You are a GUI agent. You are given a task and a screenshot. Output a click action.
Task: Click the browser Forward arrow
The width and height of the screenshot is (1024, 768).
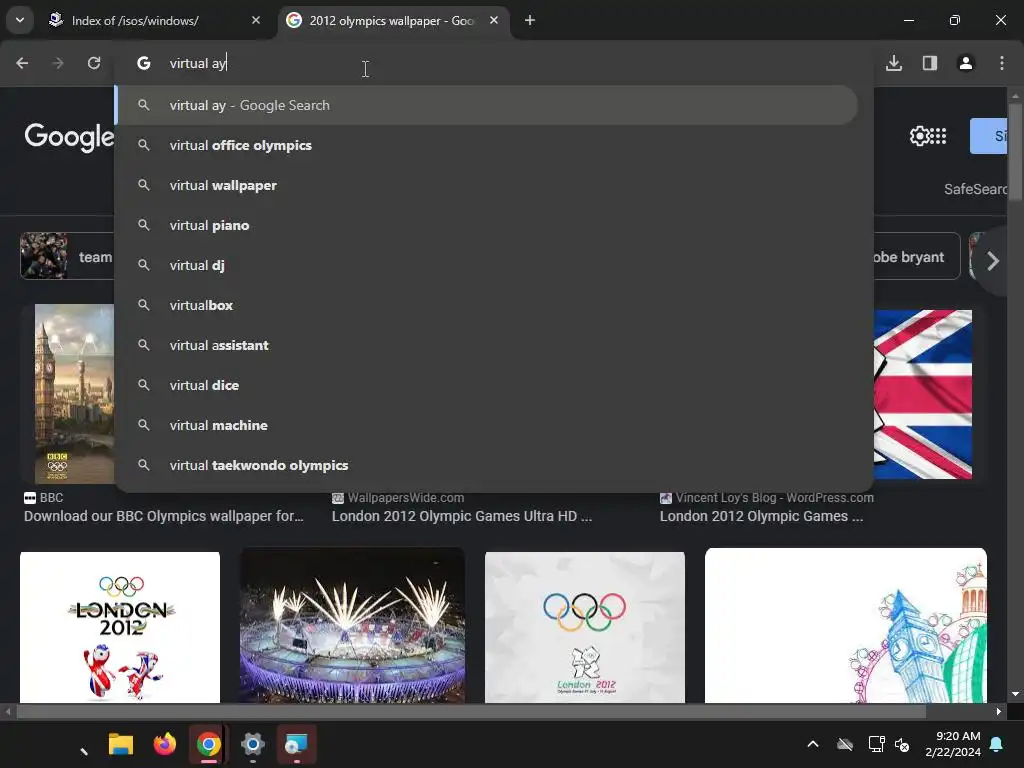pyautogui.click(x=58, y=63)
